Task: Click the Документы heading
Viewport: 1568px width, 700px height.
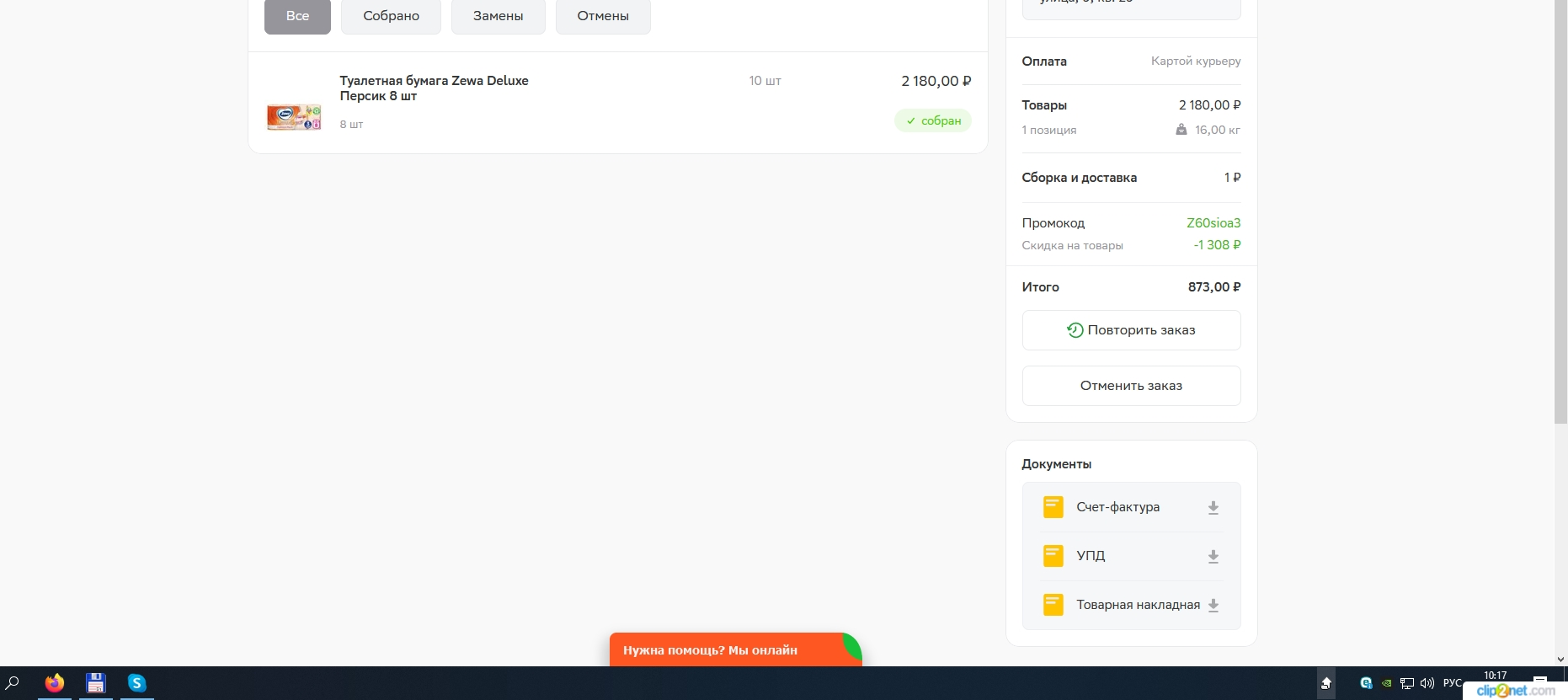Action: tap(1056, 464)
